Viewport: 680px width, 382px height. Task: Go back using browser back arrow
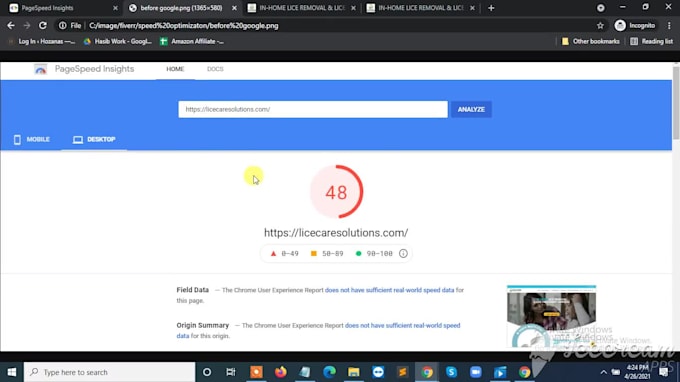11,26
